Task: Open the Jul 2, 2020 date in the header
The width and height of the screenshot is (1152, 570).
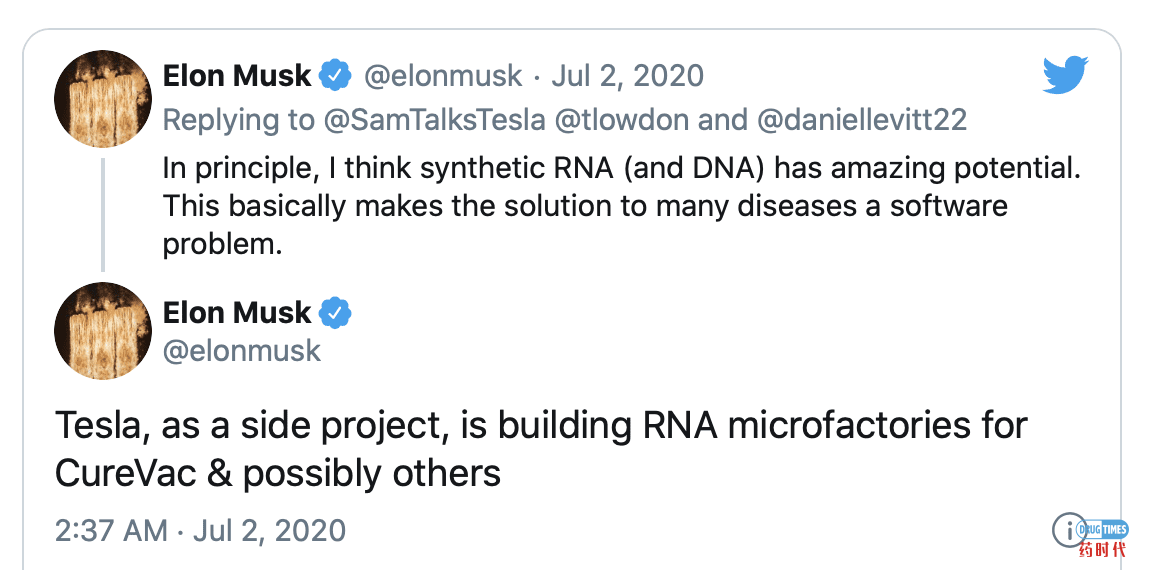Action: [627, 76]
